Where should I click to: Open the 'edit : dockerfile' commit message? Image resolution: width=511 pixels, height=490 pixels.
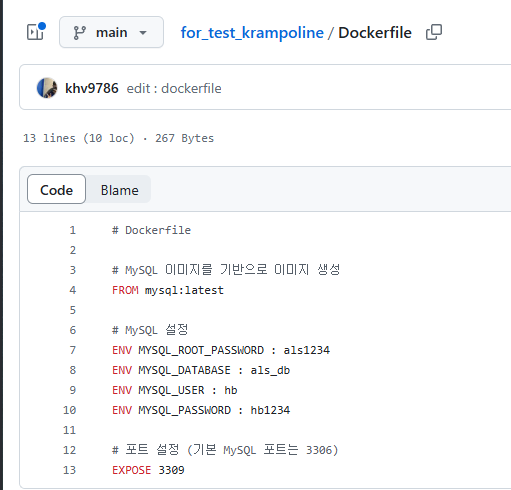[174, 88]
